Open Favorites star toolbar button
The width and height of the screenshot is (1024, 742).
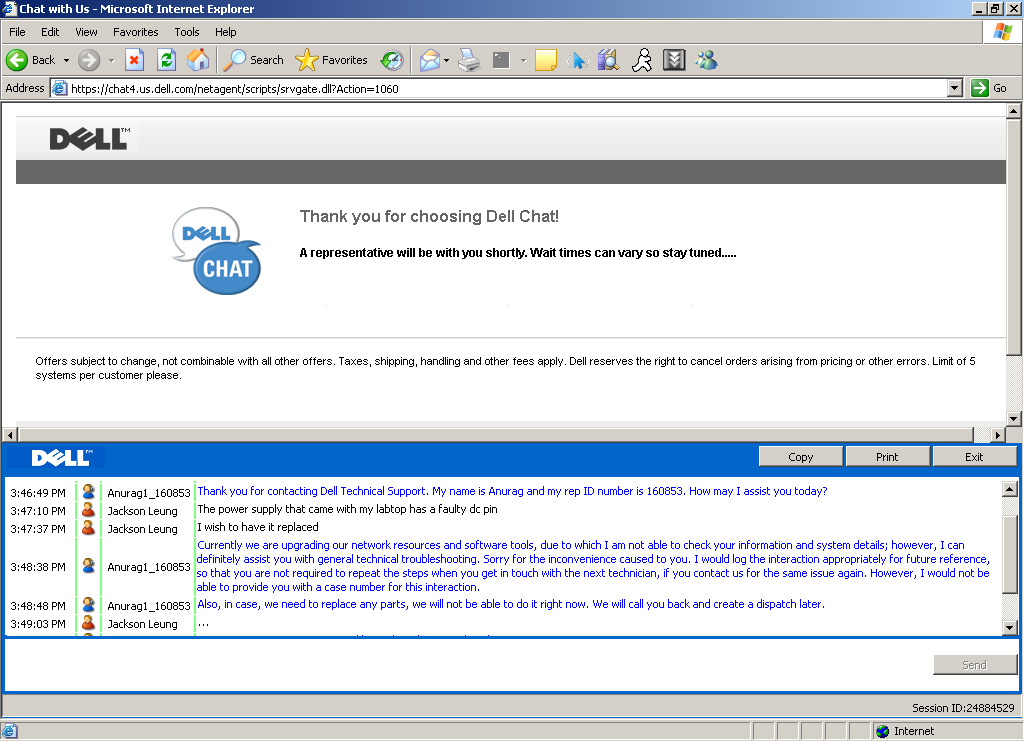331,60
